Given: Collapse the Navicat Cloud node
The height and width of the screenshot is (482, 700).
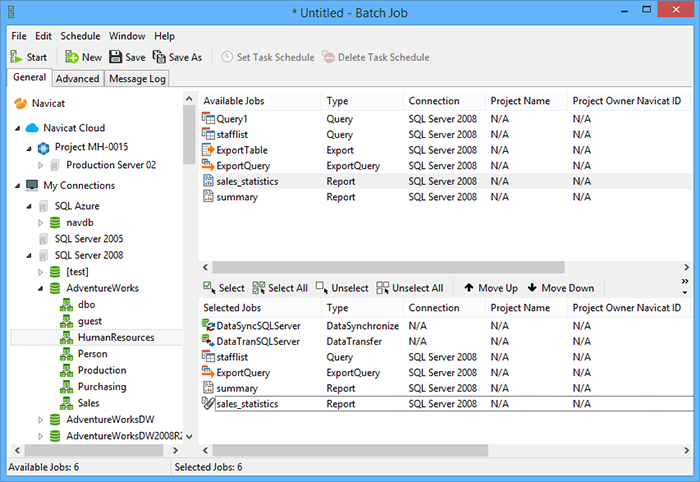Looking at the screenshot, I should coord(17,129).
